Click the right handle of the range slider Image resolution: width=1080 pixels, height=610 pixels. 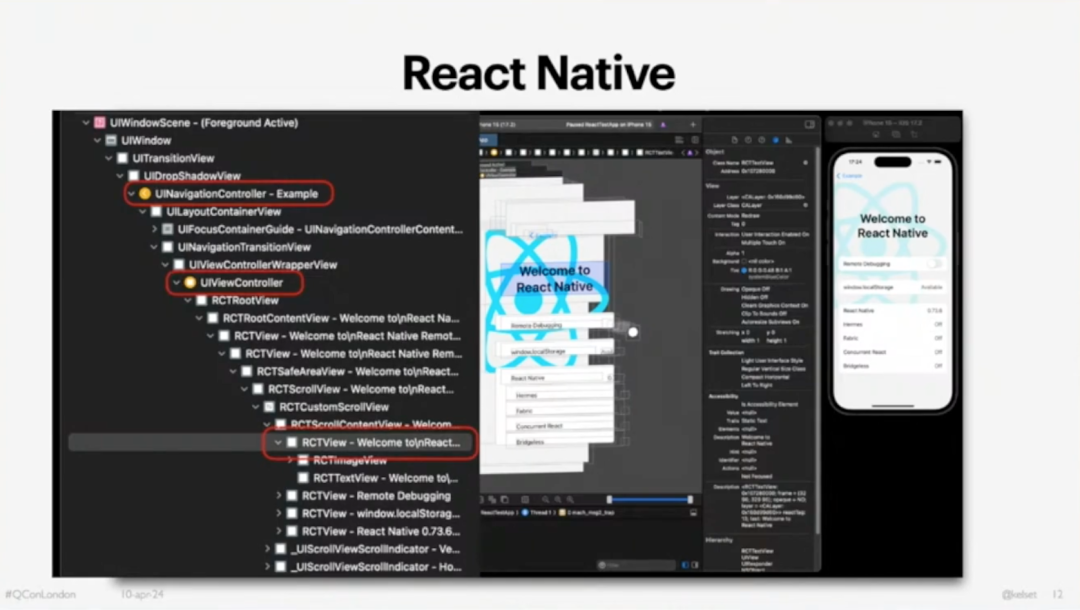click(690, 499)
